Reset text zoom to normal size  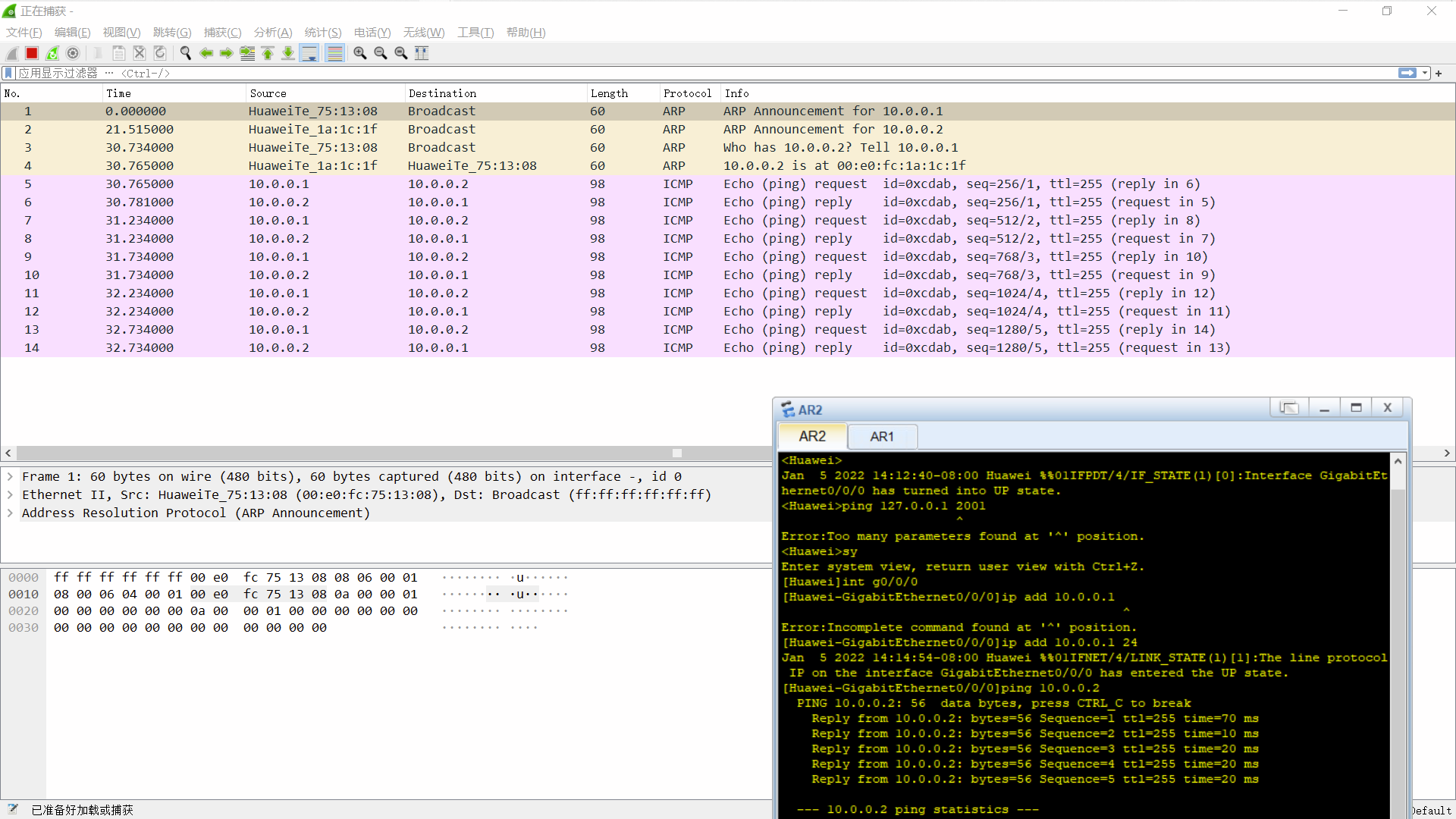[401, 53]
